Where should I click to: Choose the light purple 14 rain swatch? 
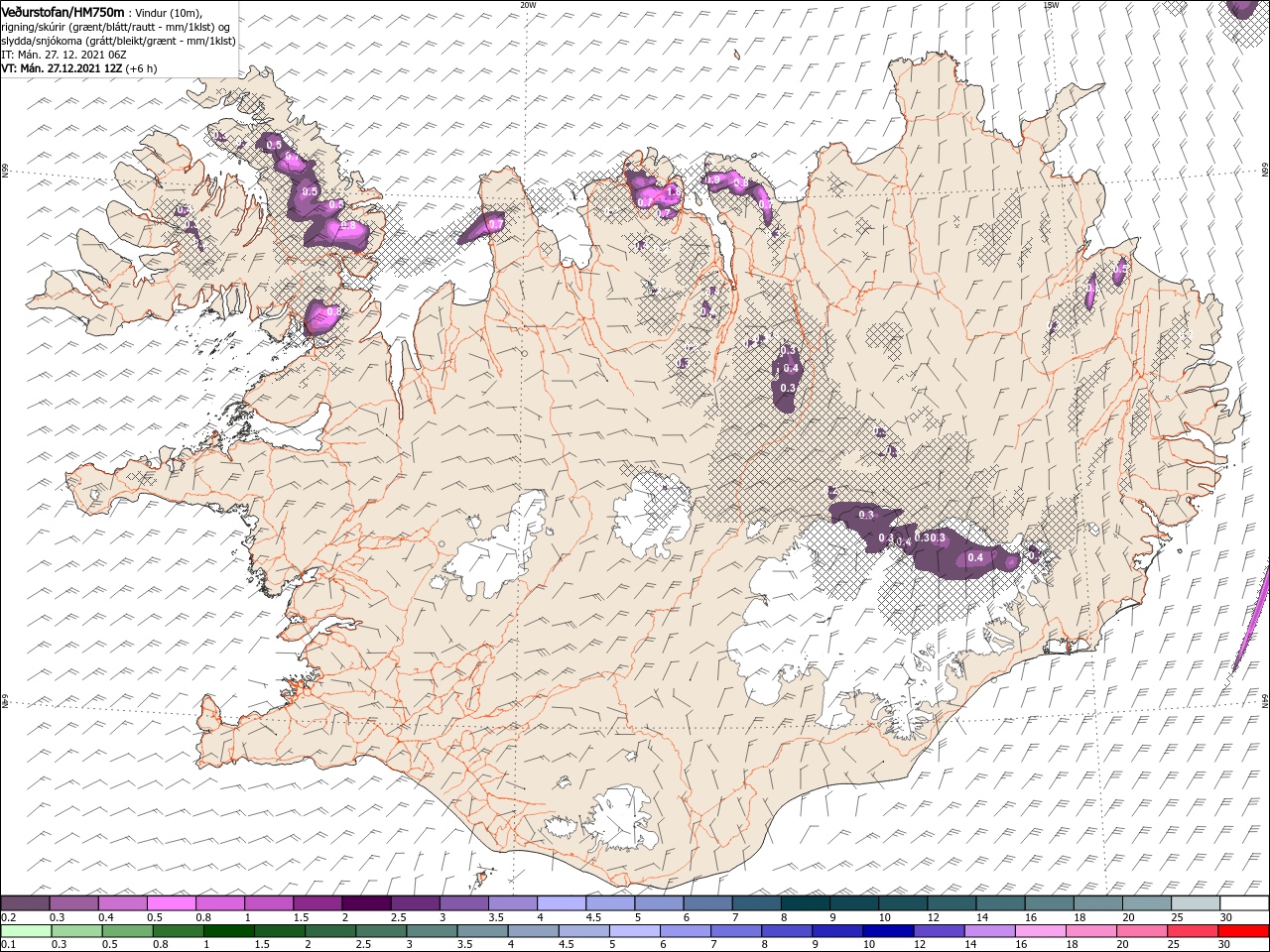989,931
